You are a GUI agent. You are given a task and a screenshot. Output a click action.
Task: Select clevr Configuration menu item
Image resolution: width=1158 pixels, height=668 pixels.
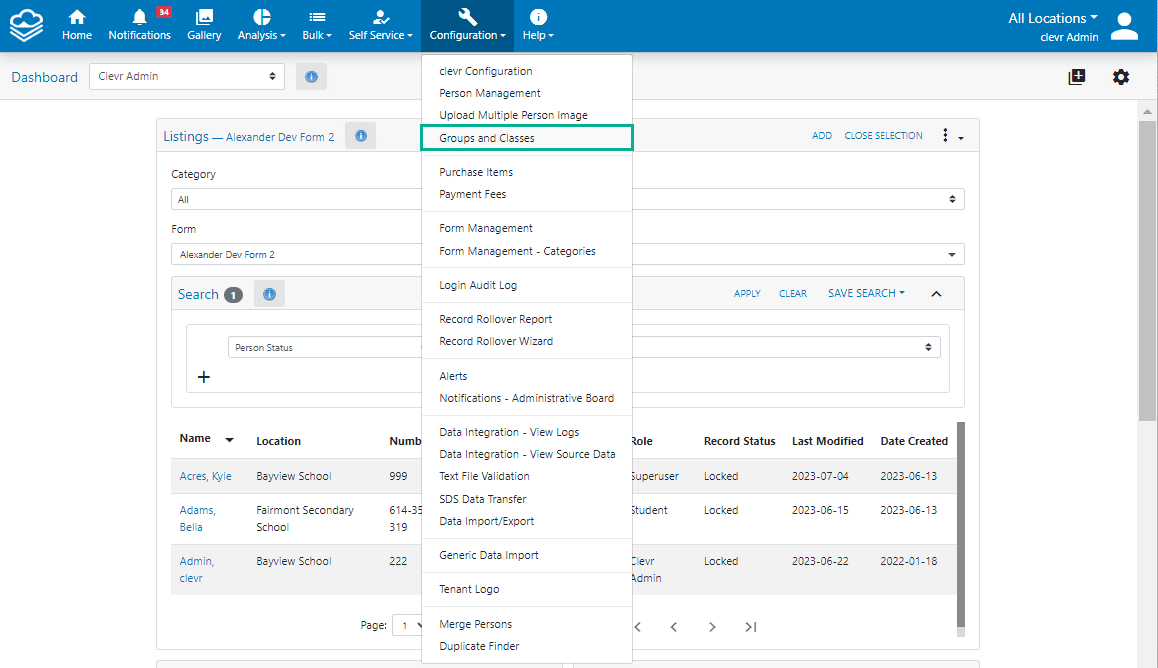click(x=485, y=71)
